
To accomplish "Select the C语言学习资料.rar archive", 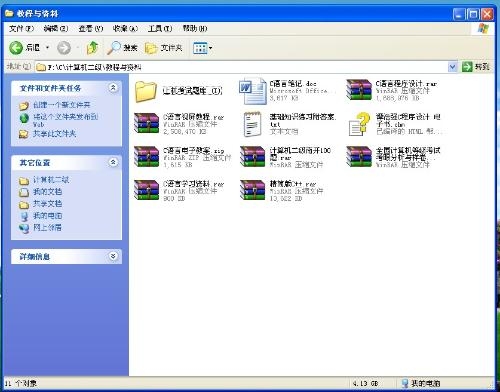I will [147, 190].
